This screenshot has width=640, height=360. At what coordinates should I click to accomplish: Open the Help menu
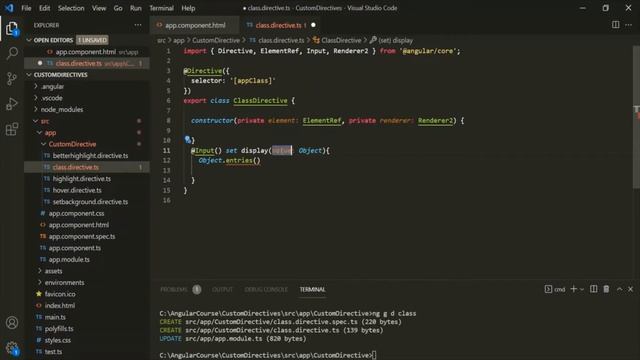pyautogui.click(x=188, y=8)
